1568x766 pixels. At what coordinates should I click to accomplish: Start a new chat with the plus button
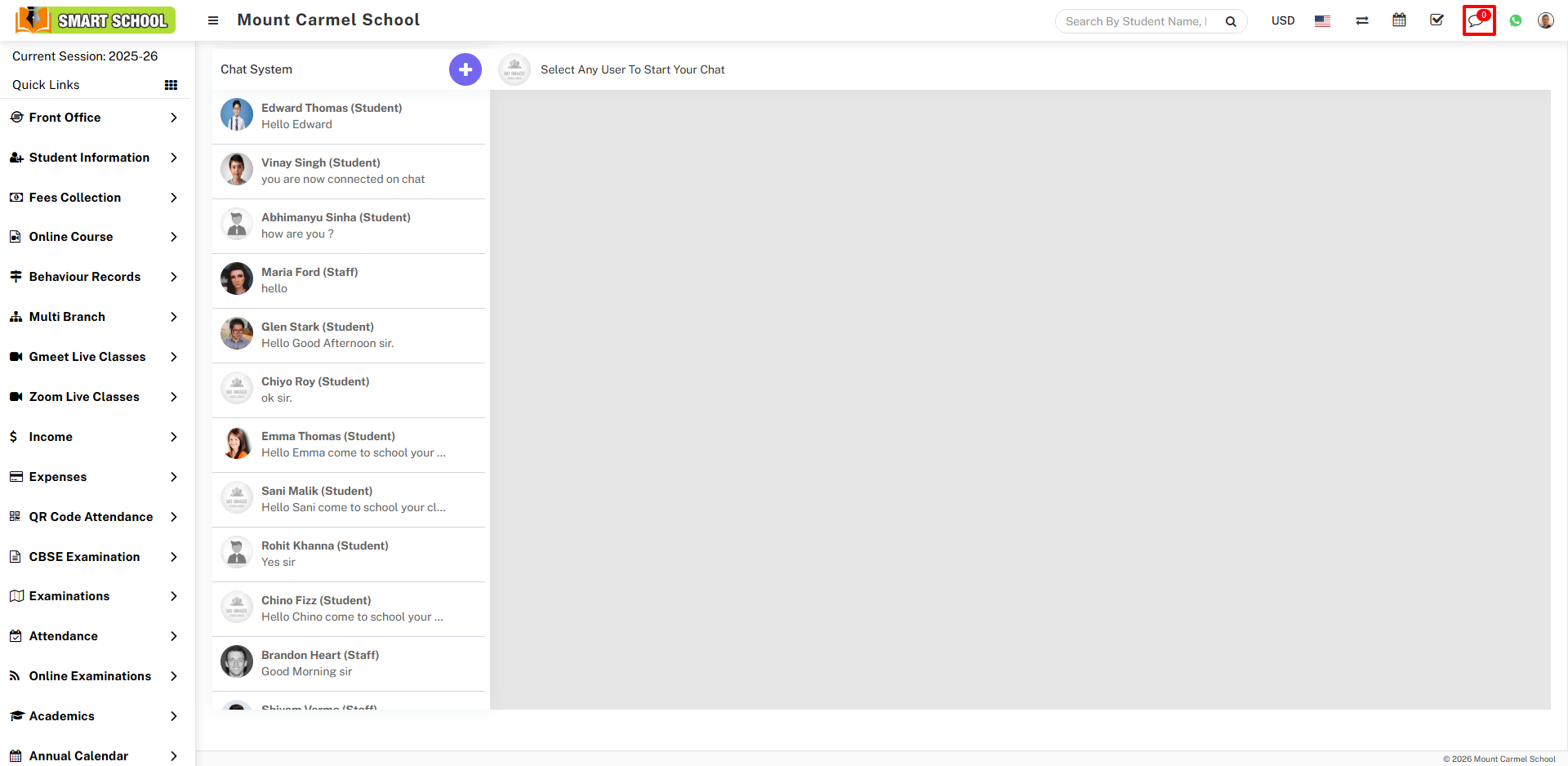pyautogui.click(x=465, y=69)
